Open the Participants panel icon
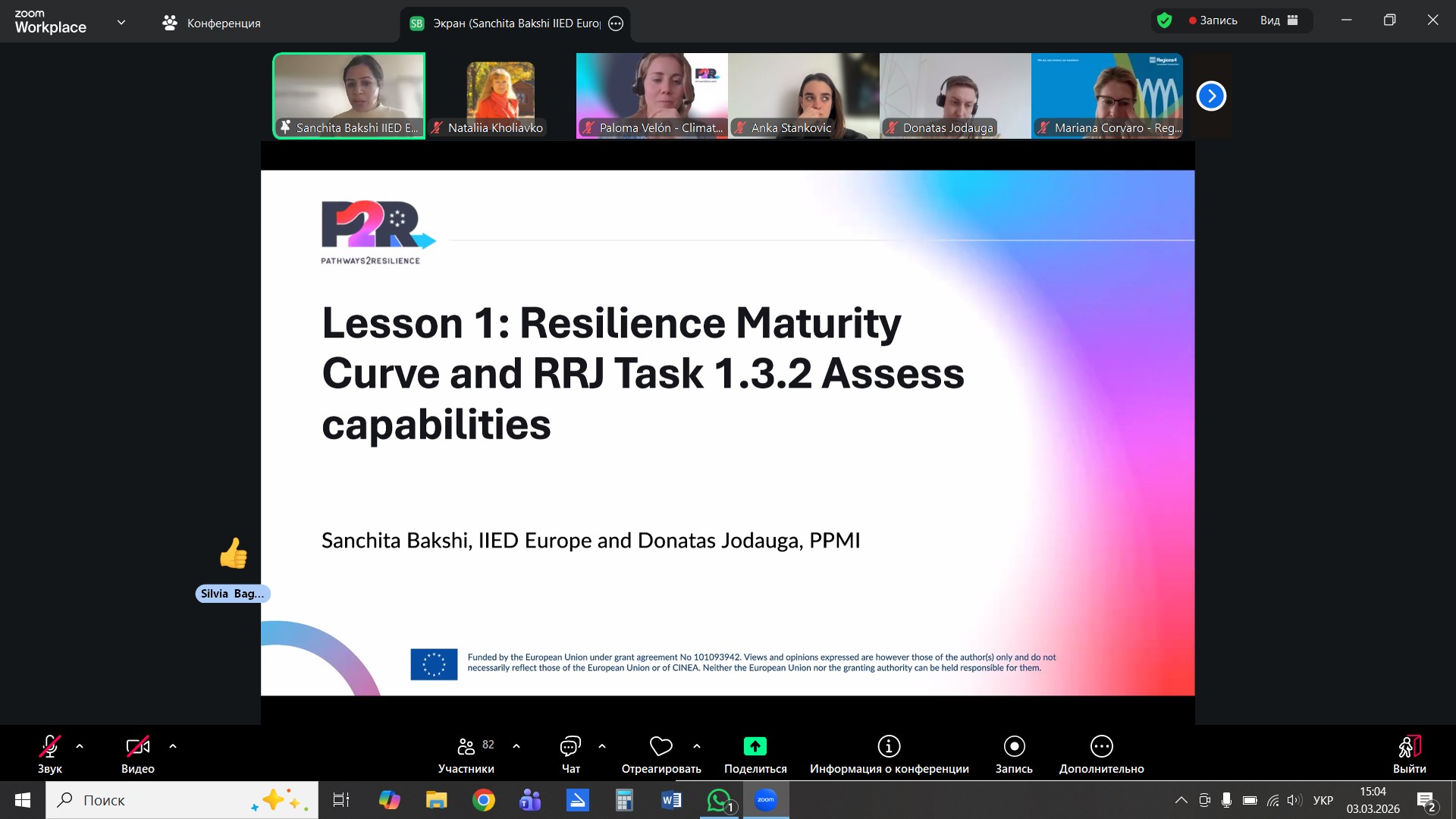The image size is (1456, 819). click(466, 747)
